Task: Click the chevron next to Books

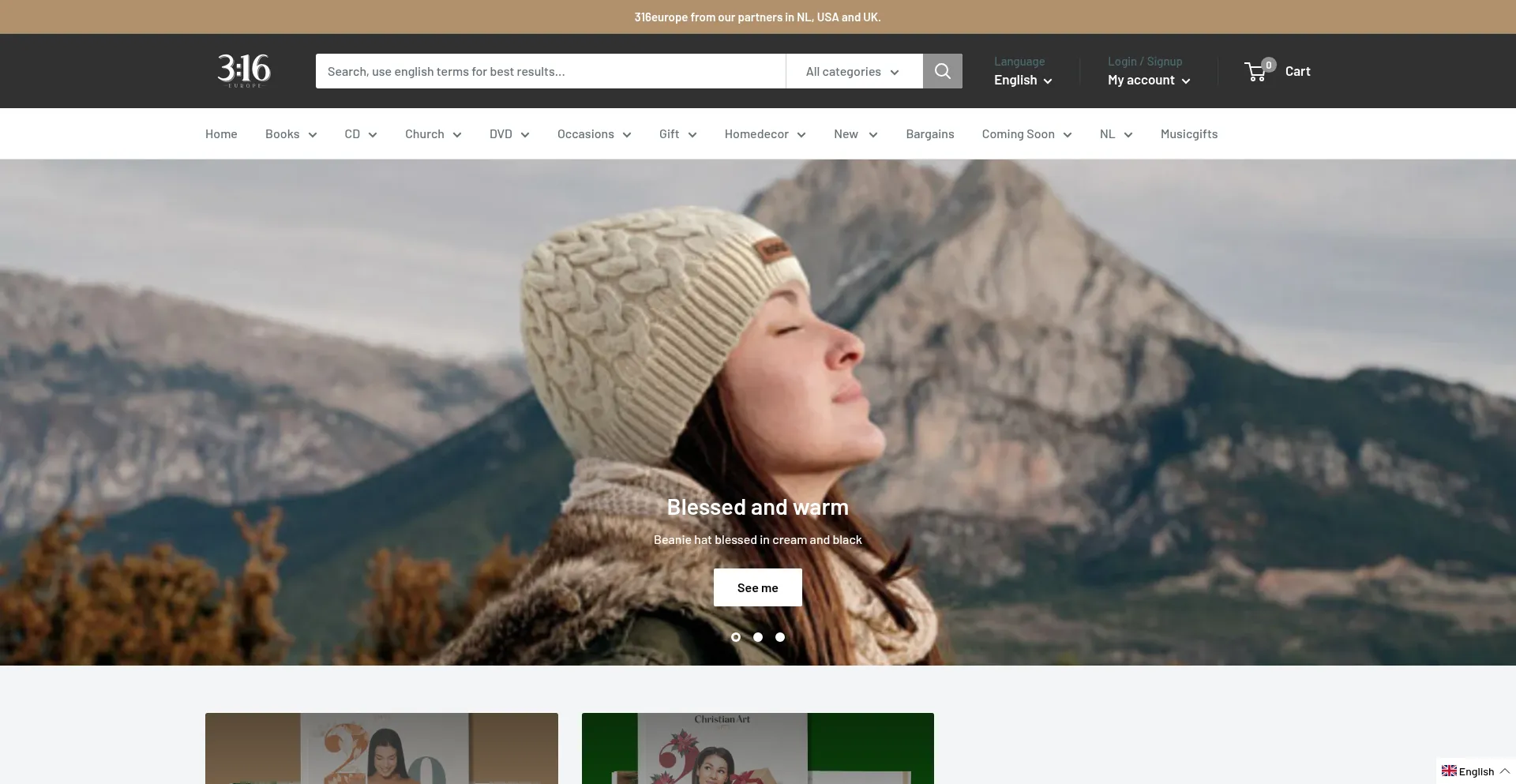Action: pos(313,135)
